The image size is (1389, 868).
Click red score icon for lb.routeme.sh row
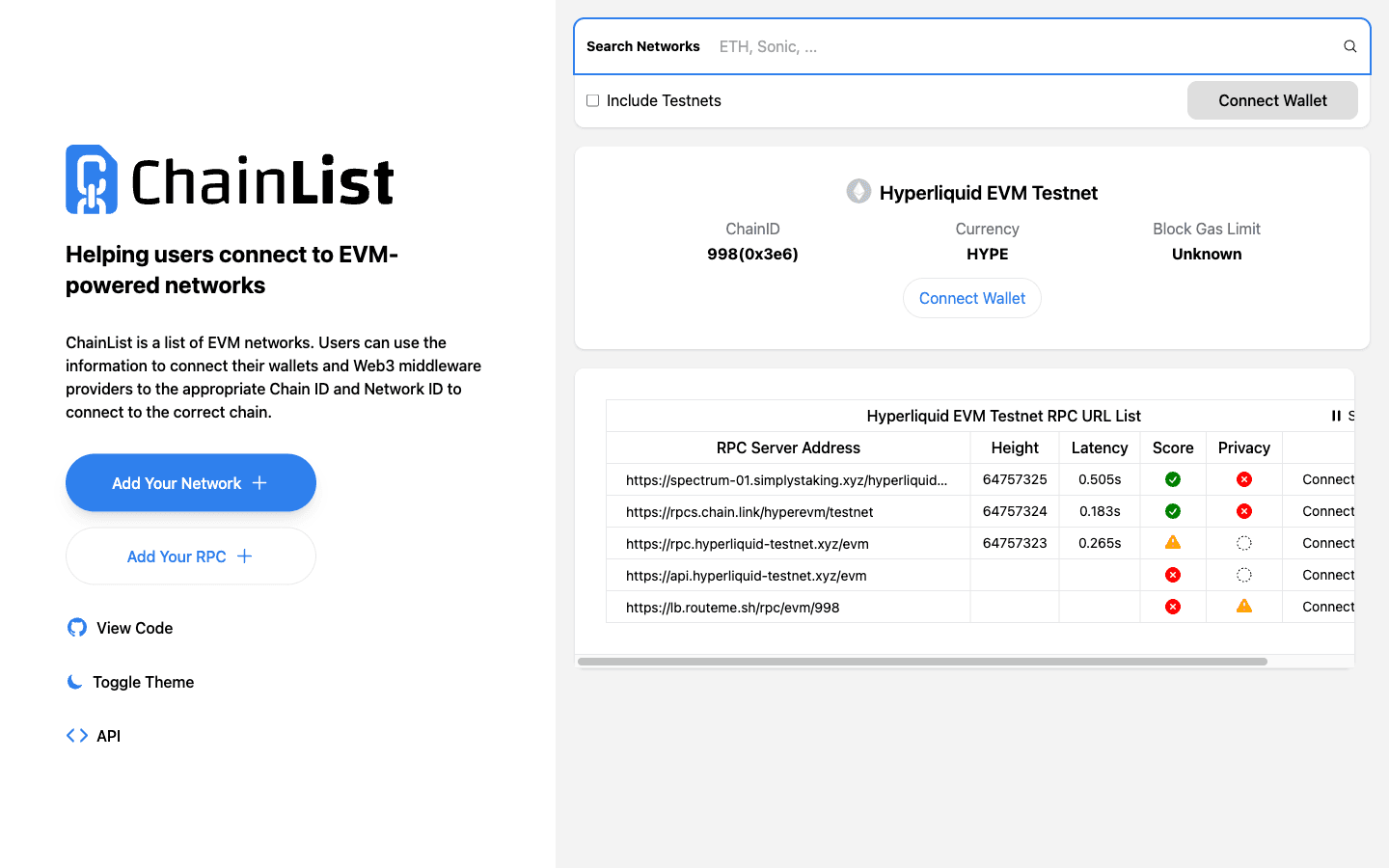1173,607
